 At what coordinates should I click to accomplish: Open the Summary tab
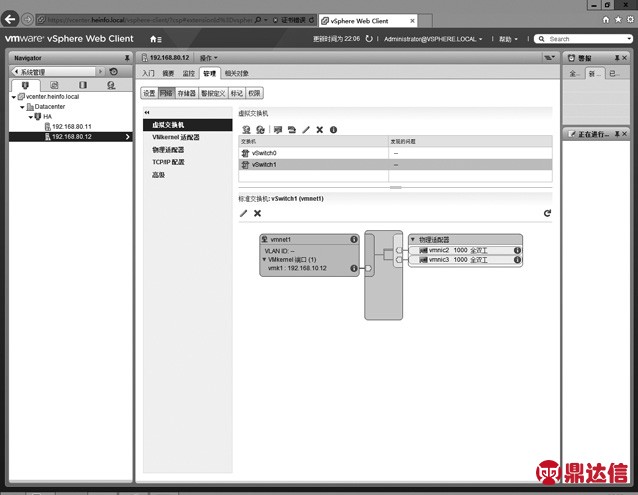pos(168,73)
